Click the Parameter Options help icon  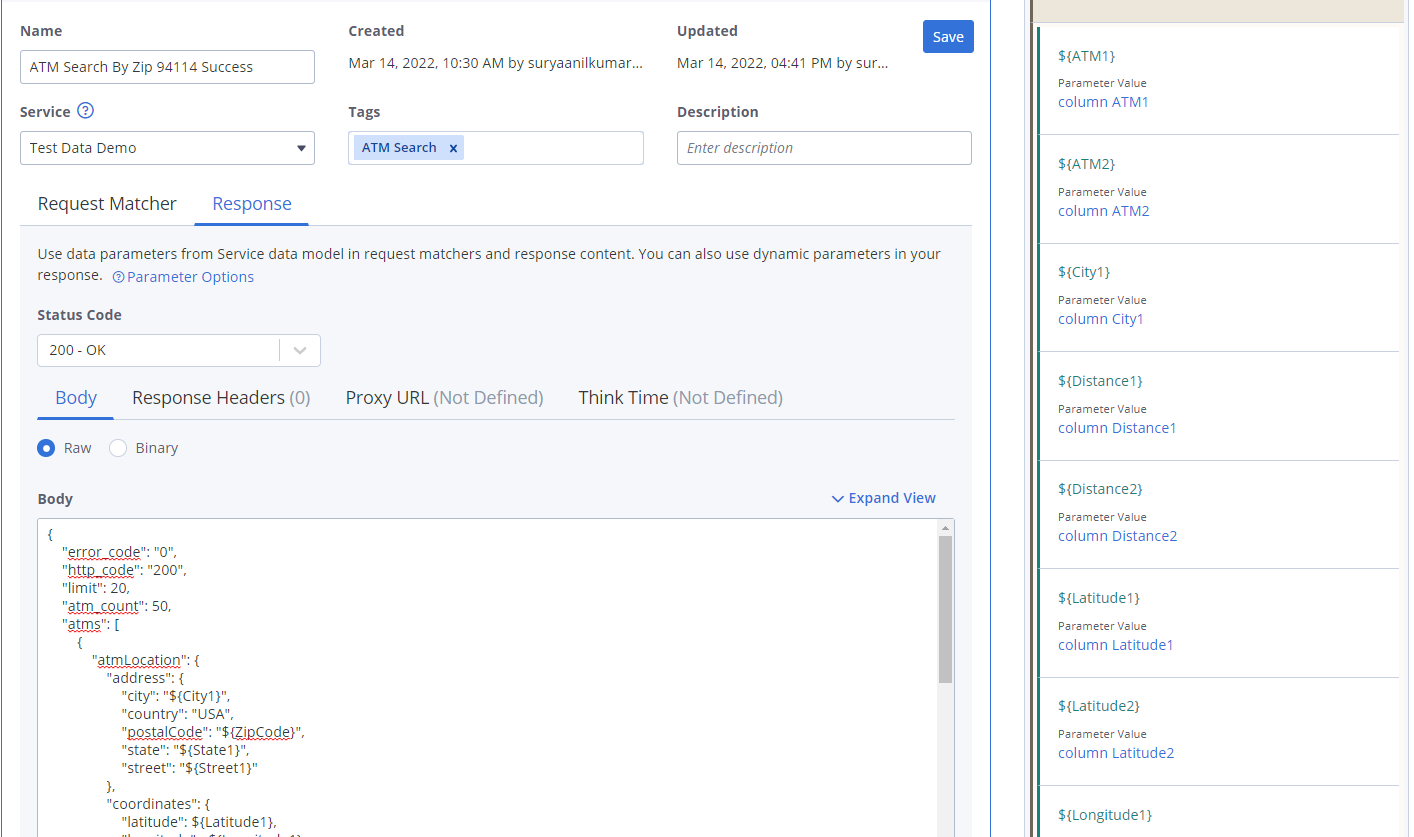coord(118,278)
